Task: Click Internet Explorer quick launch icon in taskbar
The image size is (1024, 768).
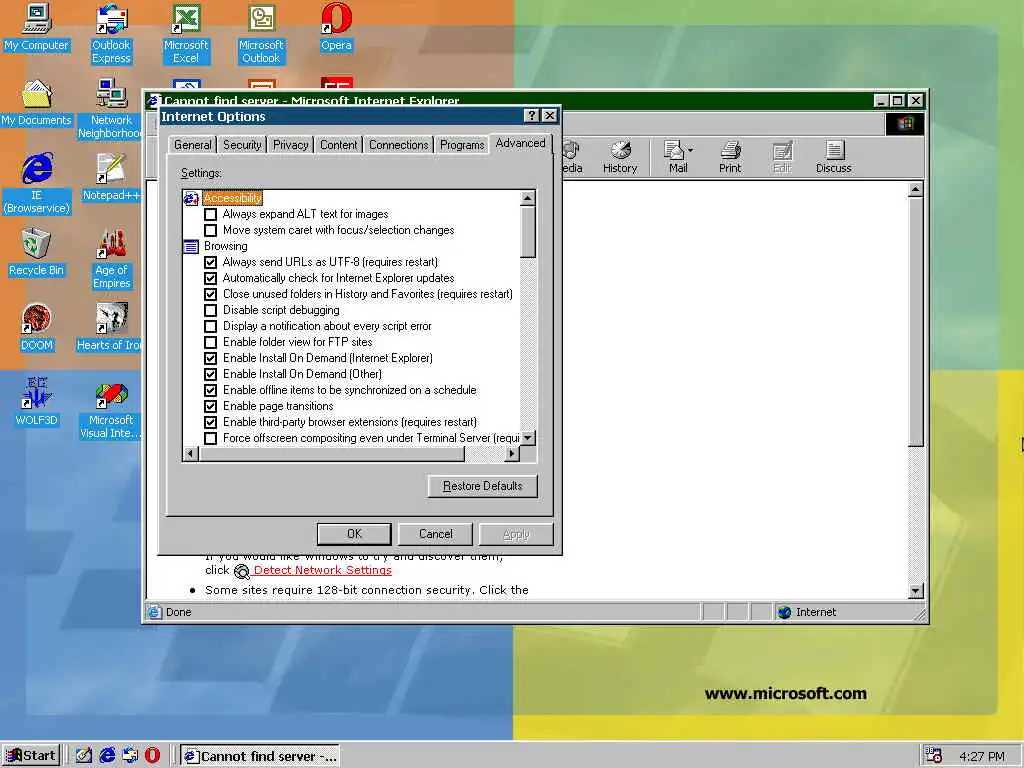Action: click(107, 756)
